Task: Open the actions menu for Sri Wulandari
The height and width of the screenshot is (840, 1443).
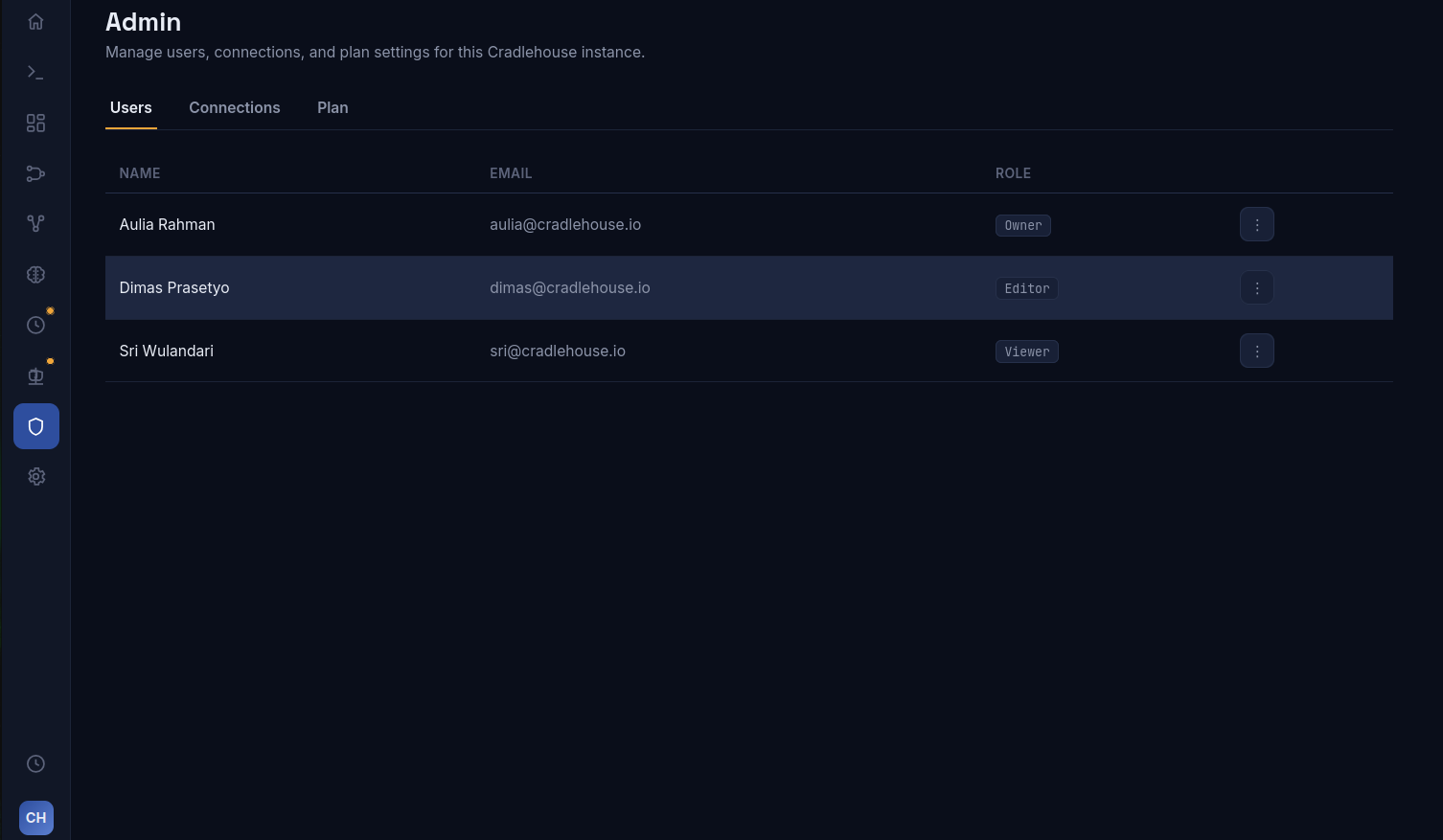Action: [x=1257, y=351]
